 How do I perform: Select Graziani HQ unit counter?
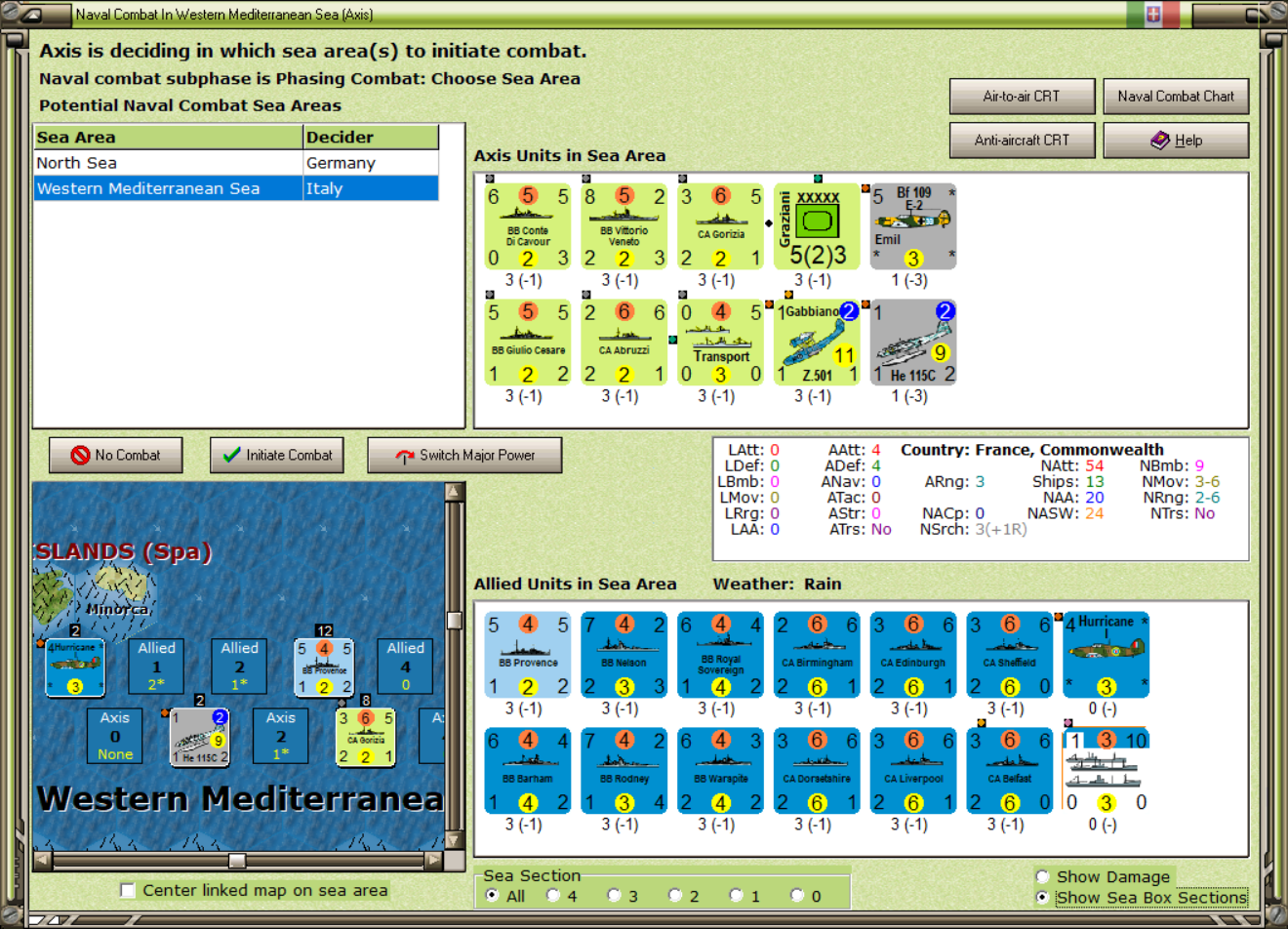818,226
